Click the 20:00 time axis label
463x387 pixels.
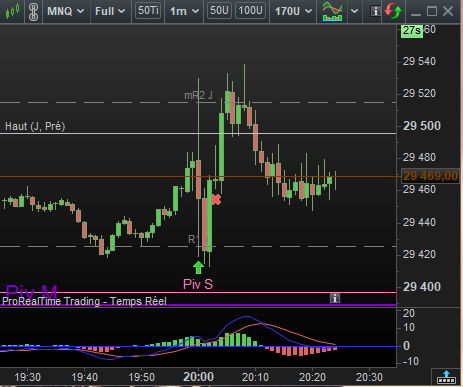click(198, 377)
